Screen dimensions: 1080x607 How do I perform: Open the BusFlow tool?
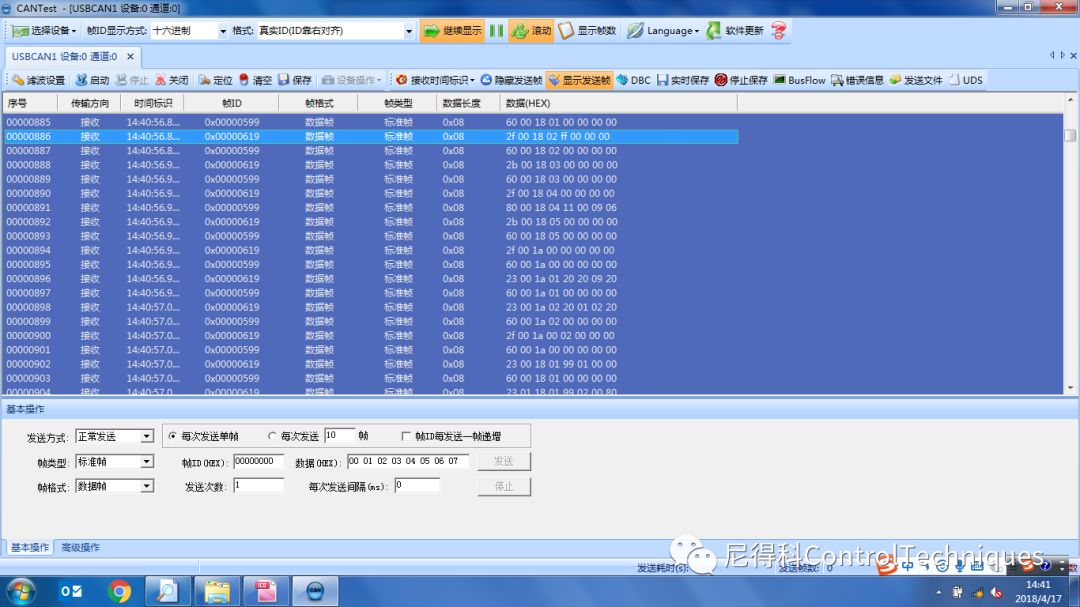pos(800,81)
